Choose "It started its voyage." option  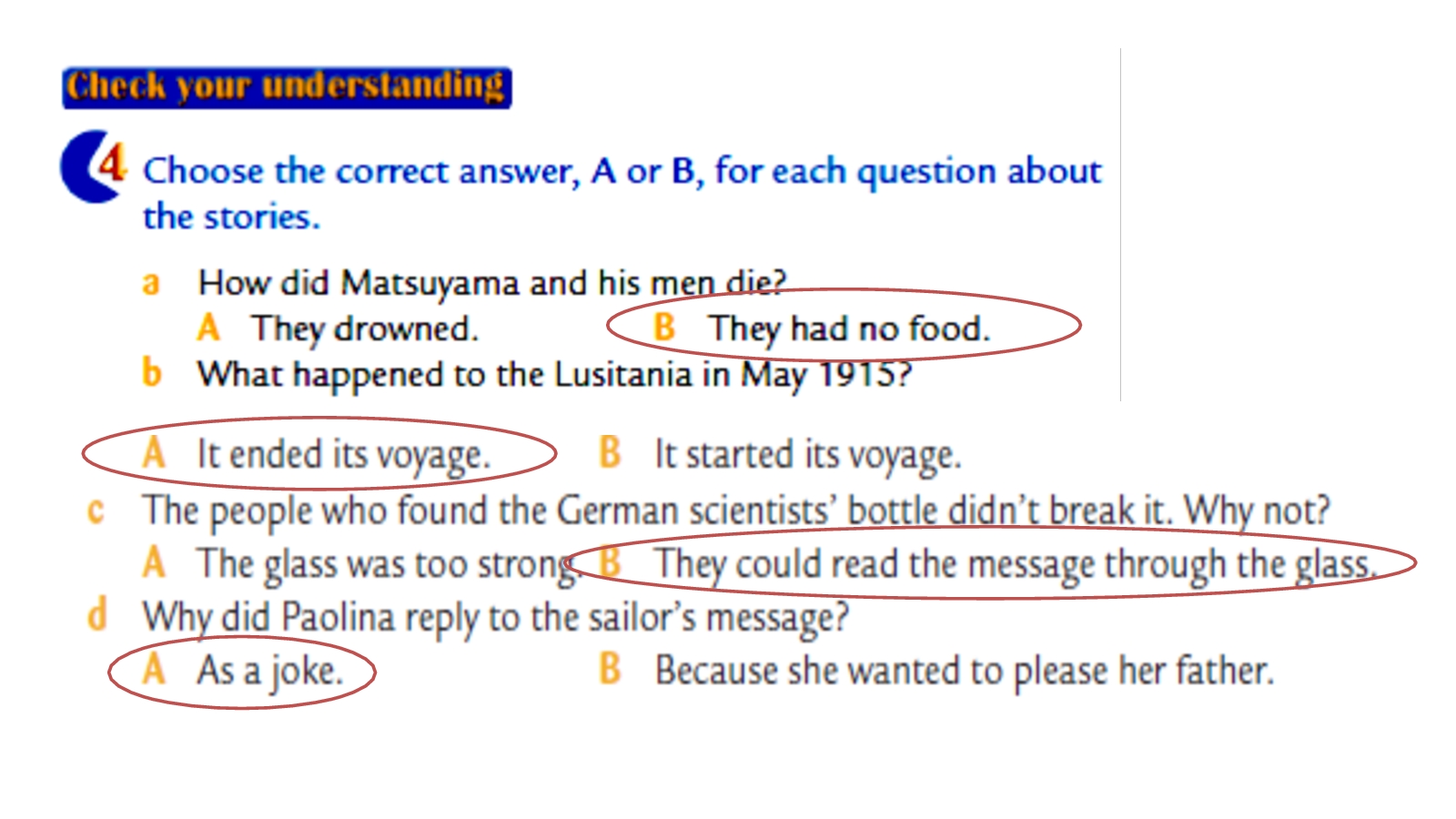[806, 454]
